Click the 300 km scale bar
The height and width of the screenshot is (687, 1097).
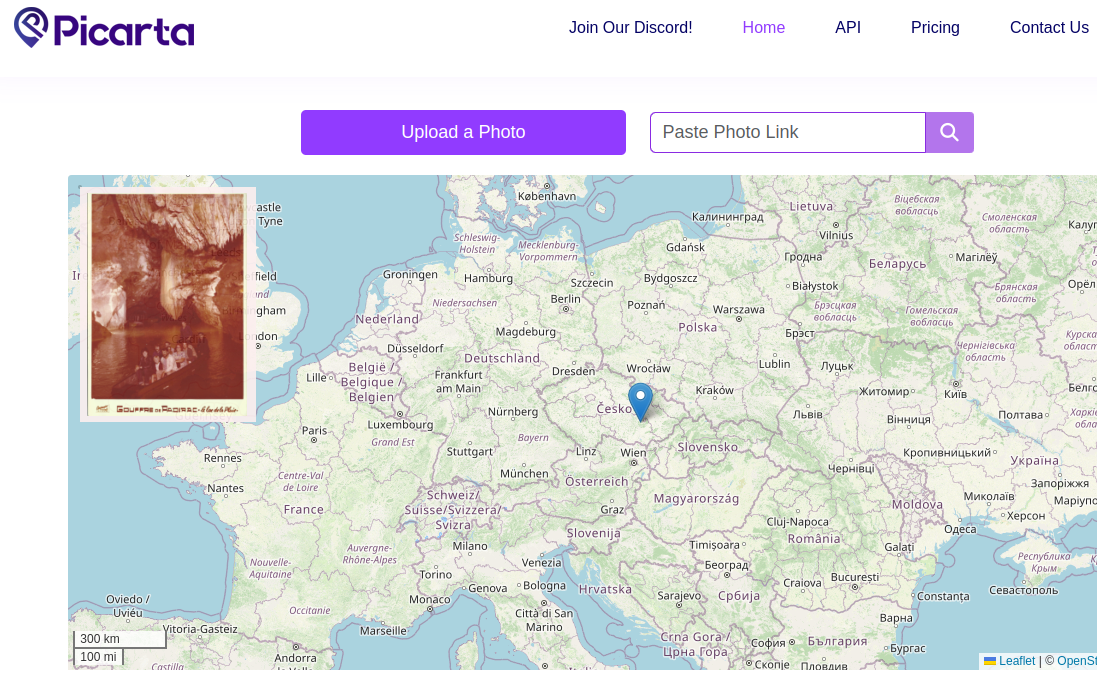(120, 639)
